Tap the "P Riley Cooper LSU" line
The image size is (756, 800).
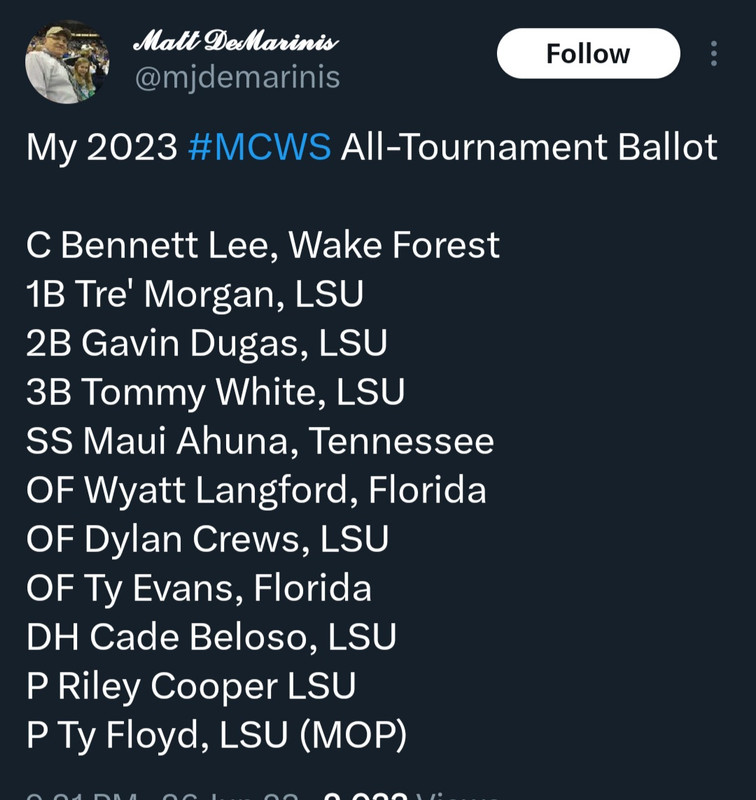(191, 686)
